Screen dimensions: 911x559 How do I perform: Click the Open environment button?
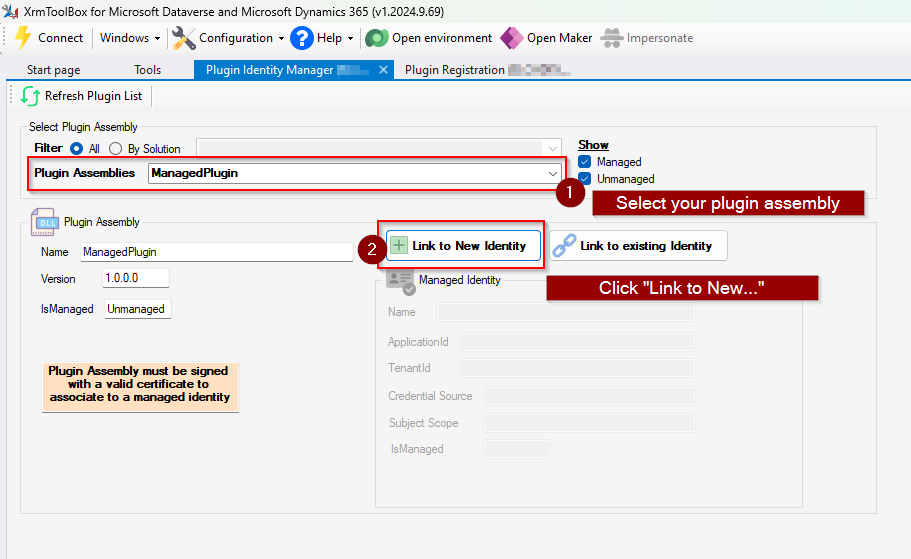click(429, 38)
